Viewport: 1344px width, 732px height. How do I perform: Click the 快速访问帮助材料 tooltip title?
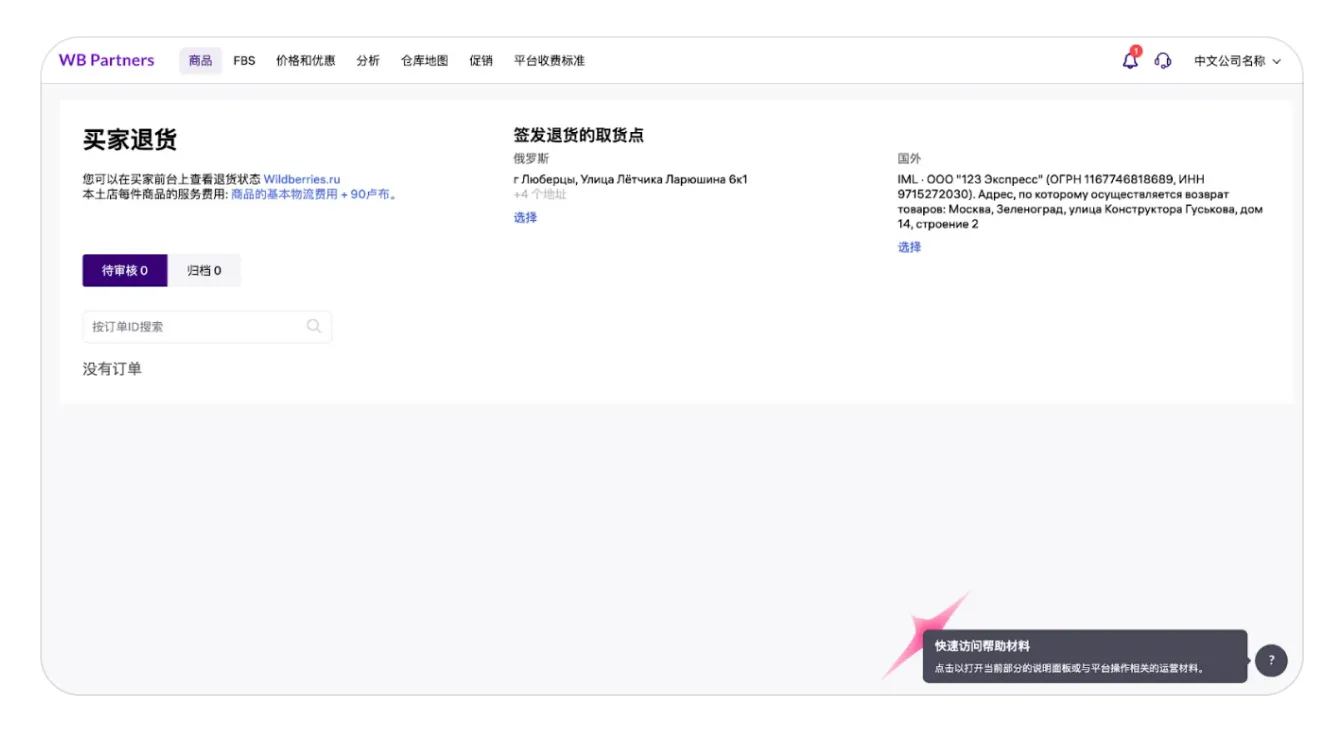tap(982, 646)
